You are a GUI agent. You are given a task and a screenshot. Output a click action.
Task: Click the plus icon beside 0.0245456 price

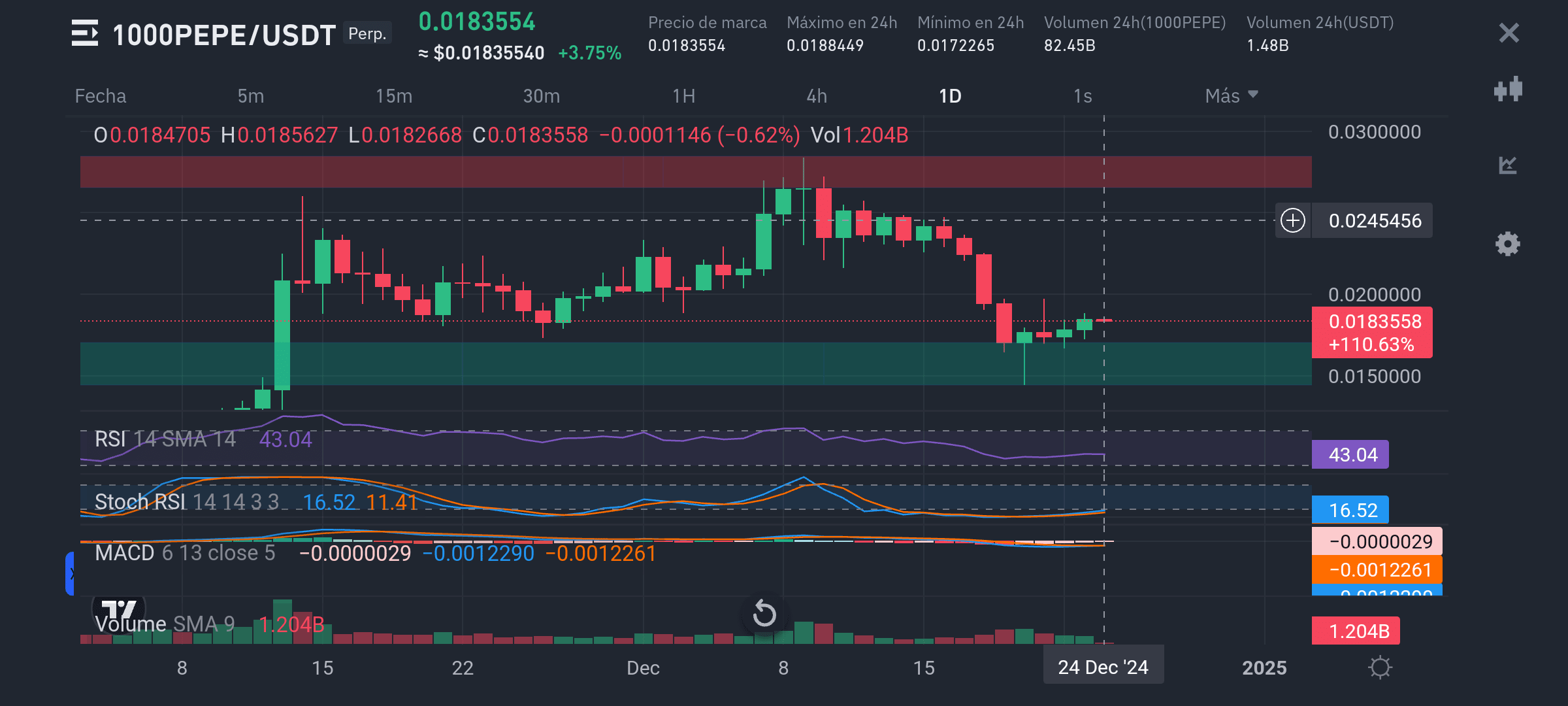pos(1293,220)
